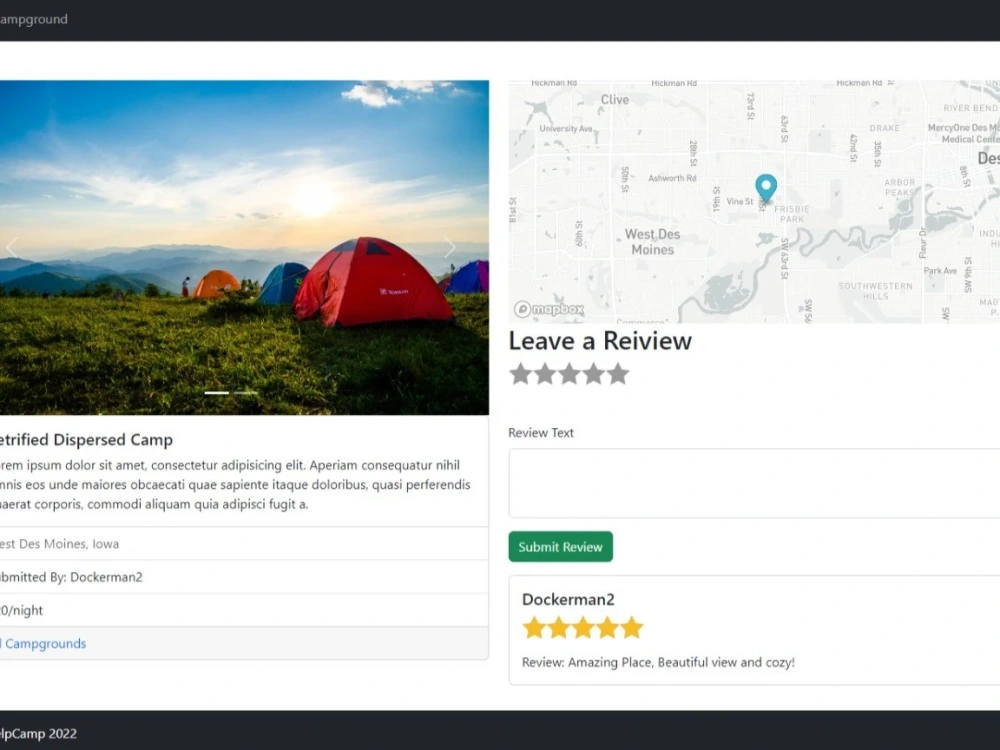The width and height of the screenshot is (1000, 750).
Task: Select the first rating star
Action: click(x=520, y=374)
